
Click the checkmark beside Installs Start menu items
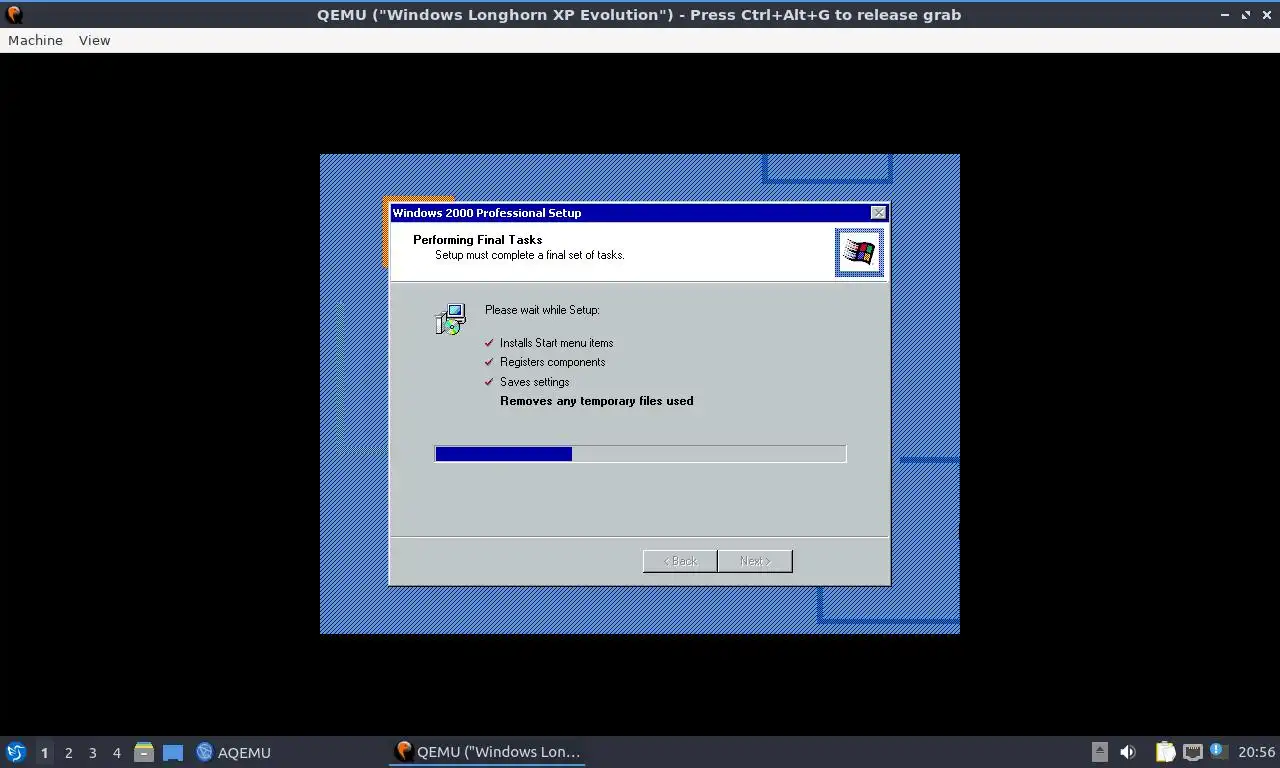(489, 342)
